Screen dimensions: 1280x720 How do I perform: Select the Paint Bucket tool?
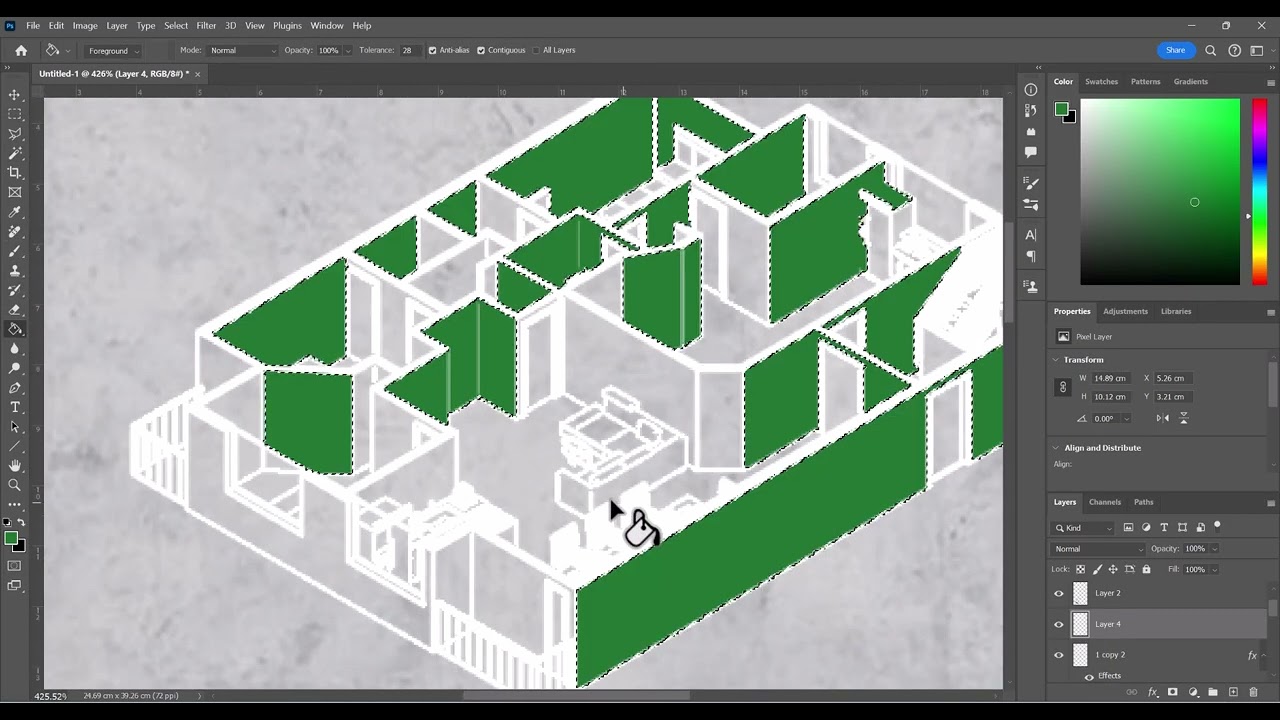15,329
